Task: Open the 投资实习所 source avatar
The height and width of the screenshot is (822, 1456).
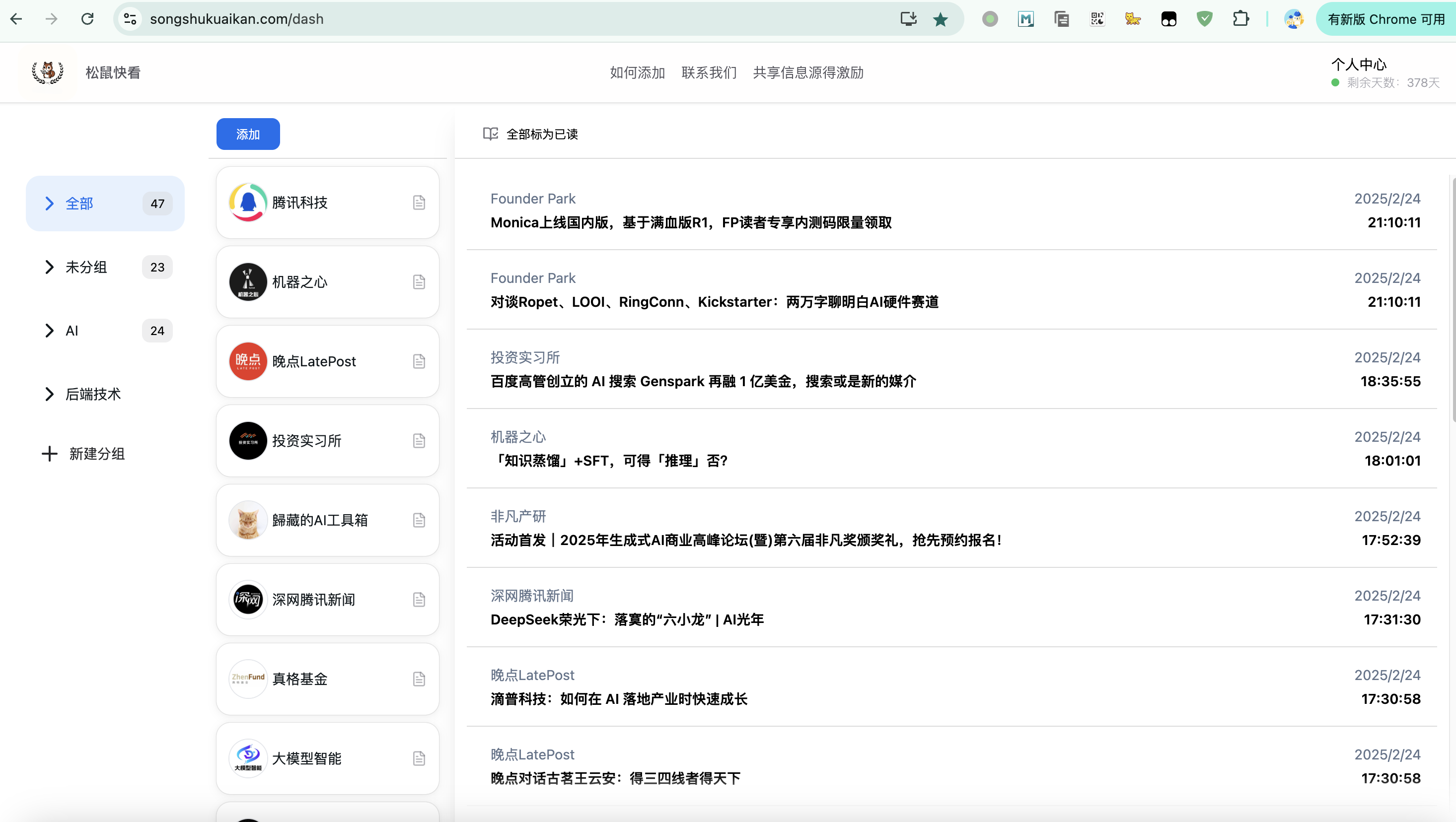Action: [248, 441]
